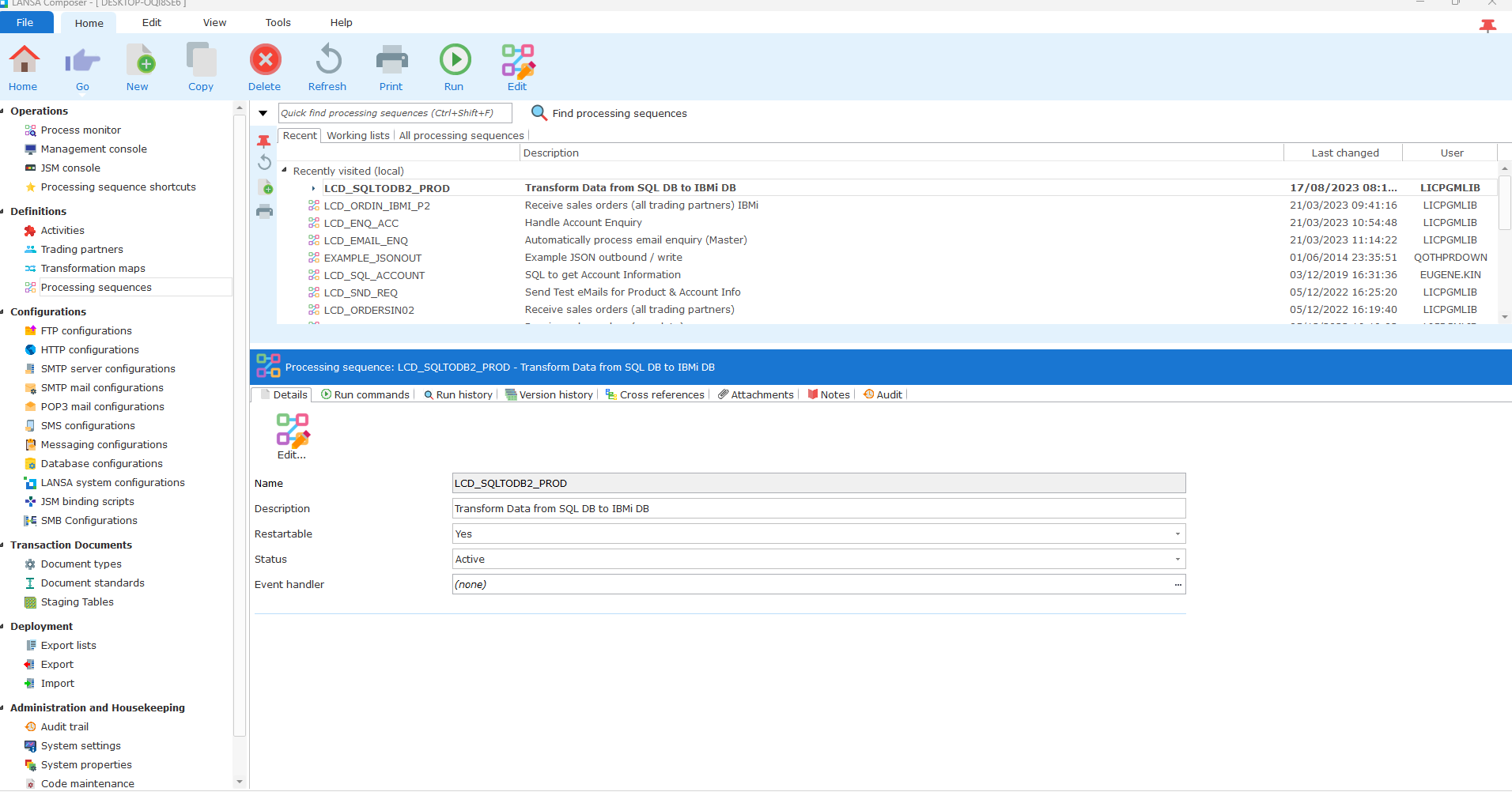Open the quick find dropdown arrow
The image size is (1512, 807).
(263, 113)
